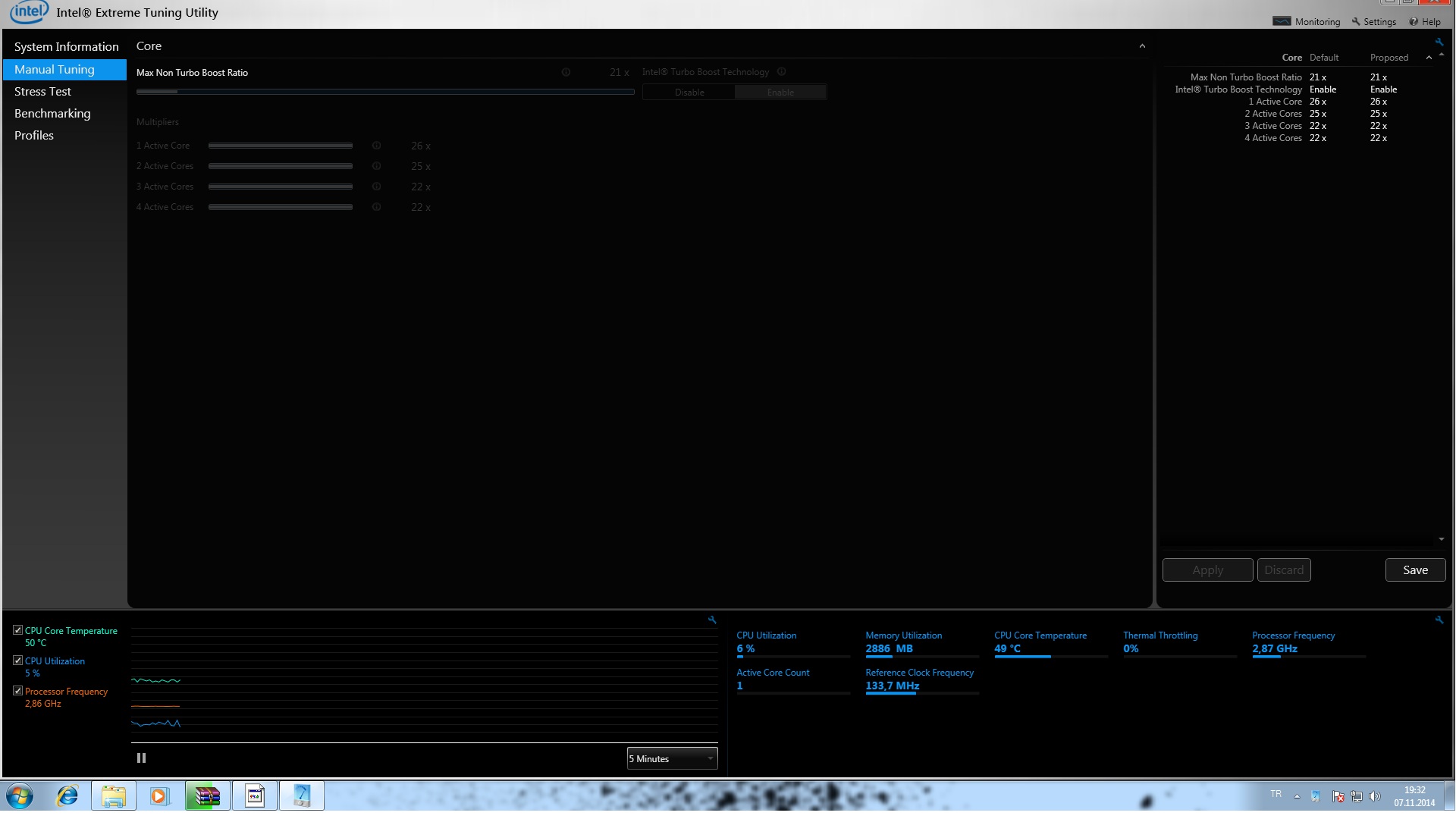Save the tuning profile

[1415, 570]
